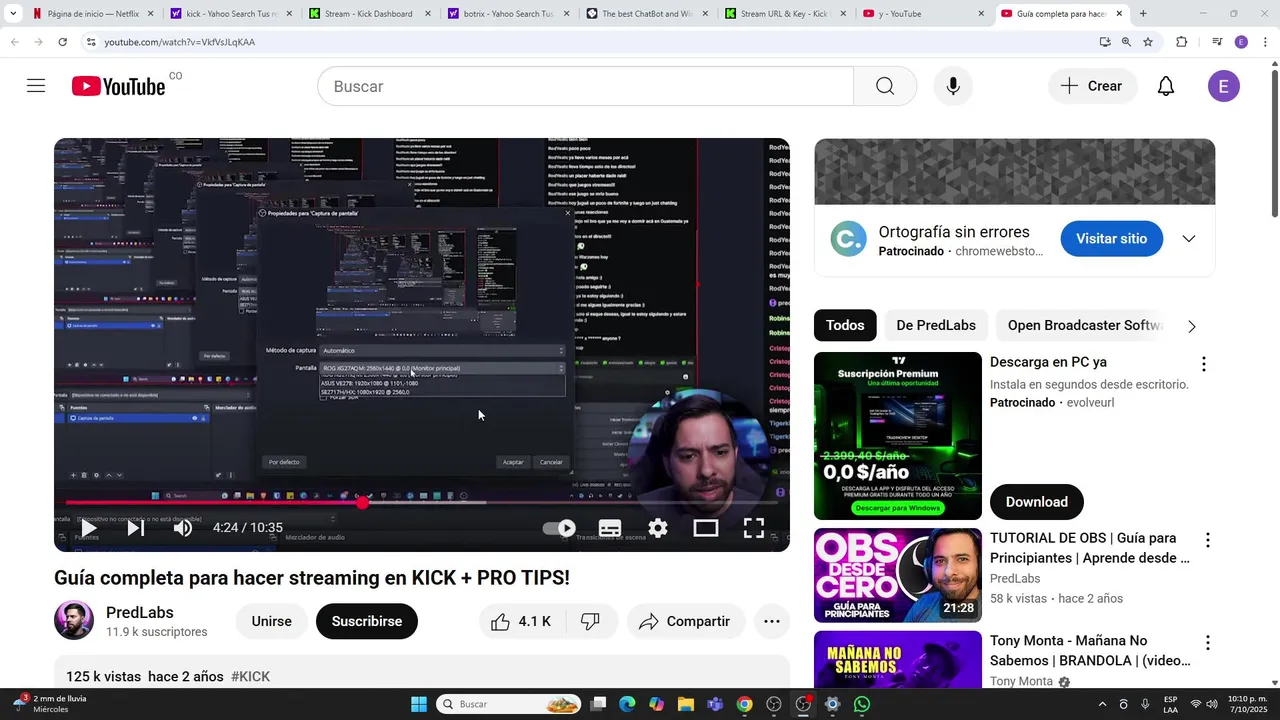
Task: Reload the page
Action: [62, 42]
